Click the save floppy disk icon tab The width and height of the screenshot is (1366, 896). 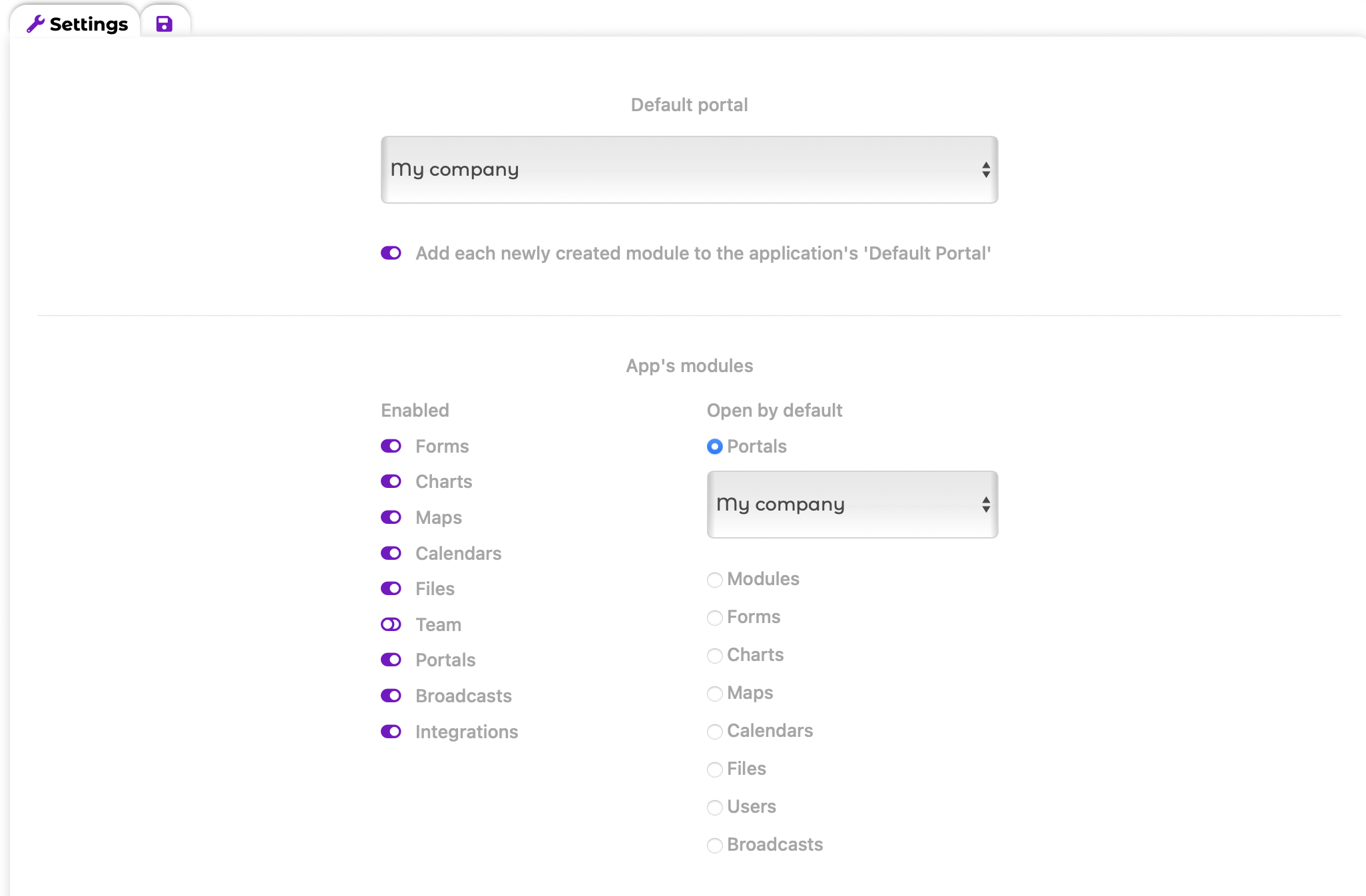coord(164,25)
